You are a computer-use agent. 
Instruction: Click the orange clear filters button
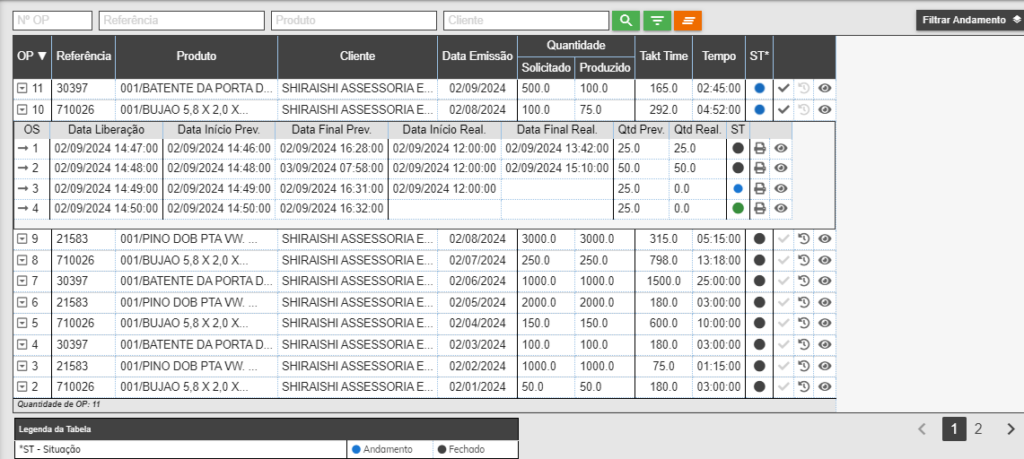coord(687,20)
